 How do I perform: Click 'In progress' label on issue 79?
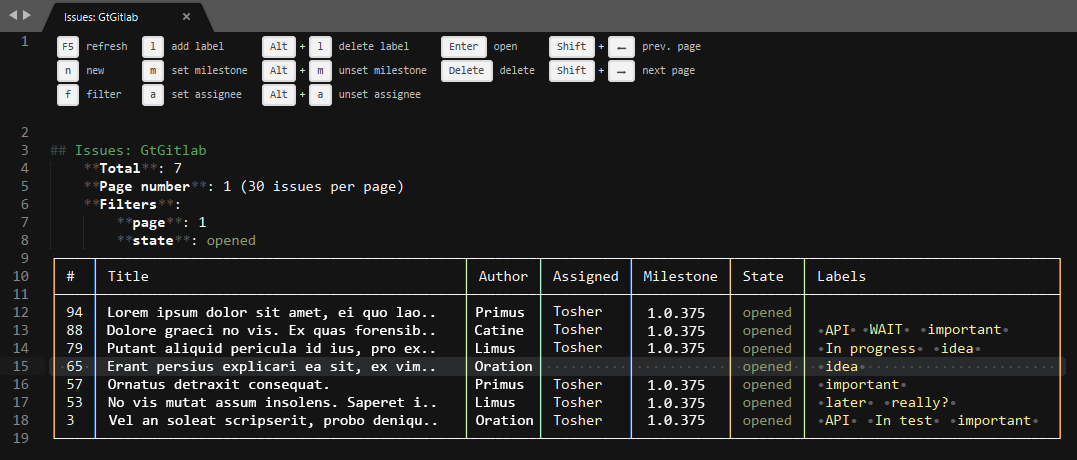(x=870, y=348)
